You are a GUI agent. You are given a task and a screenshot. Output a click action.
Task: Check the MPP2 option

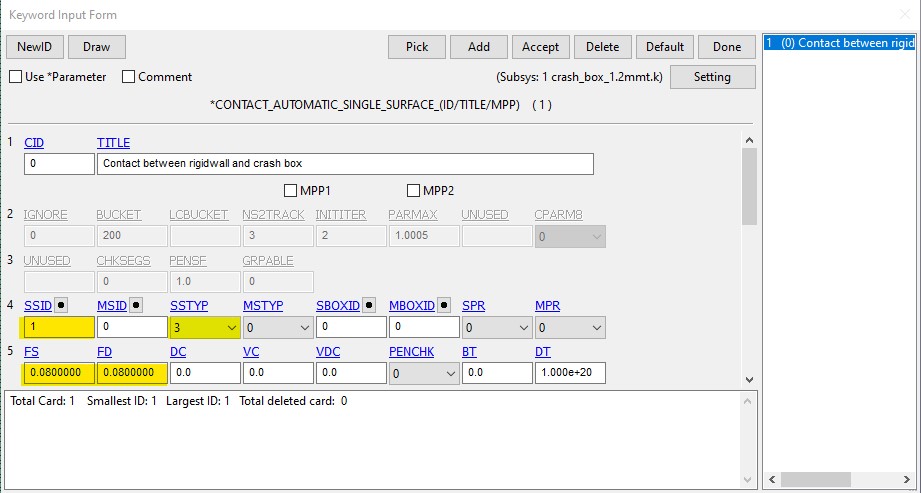(414, 190)
